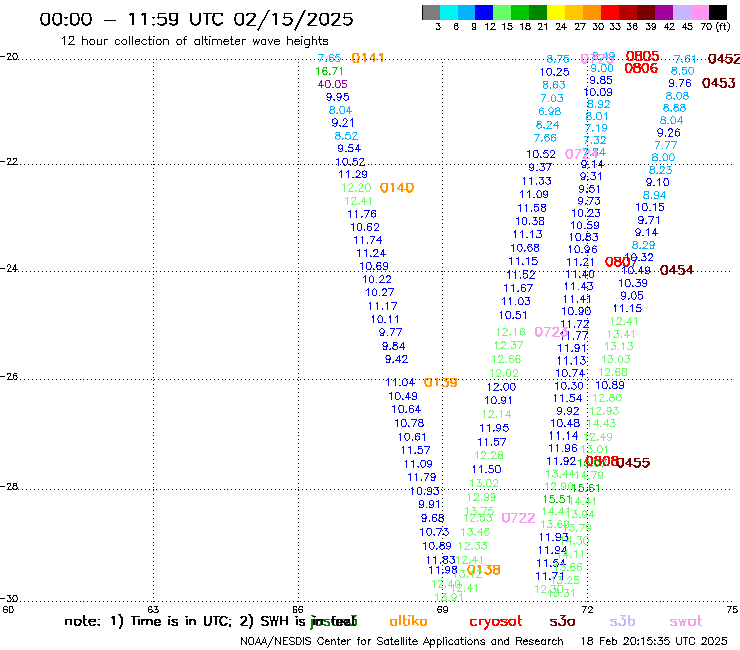Click the purple wave height value 40.05
This screenshot has width=740, height=650.
tap(332, 84)
